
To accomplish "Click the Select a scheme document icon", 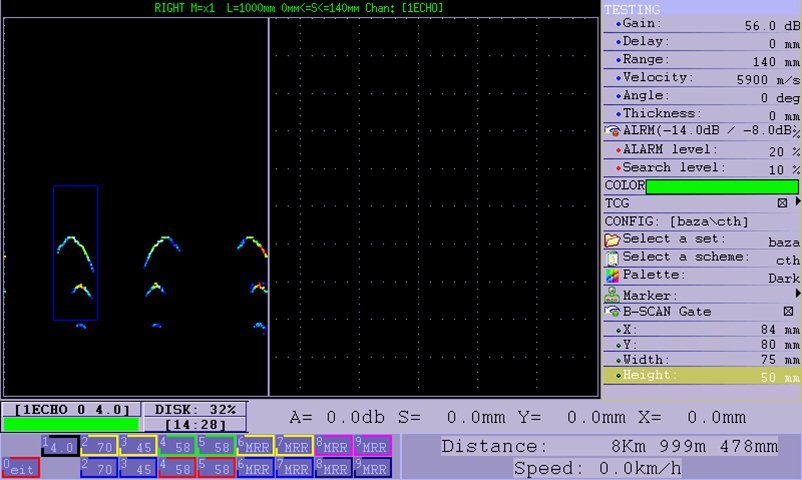I will click(612, 258).
